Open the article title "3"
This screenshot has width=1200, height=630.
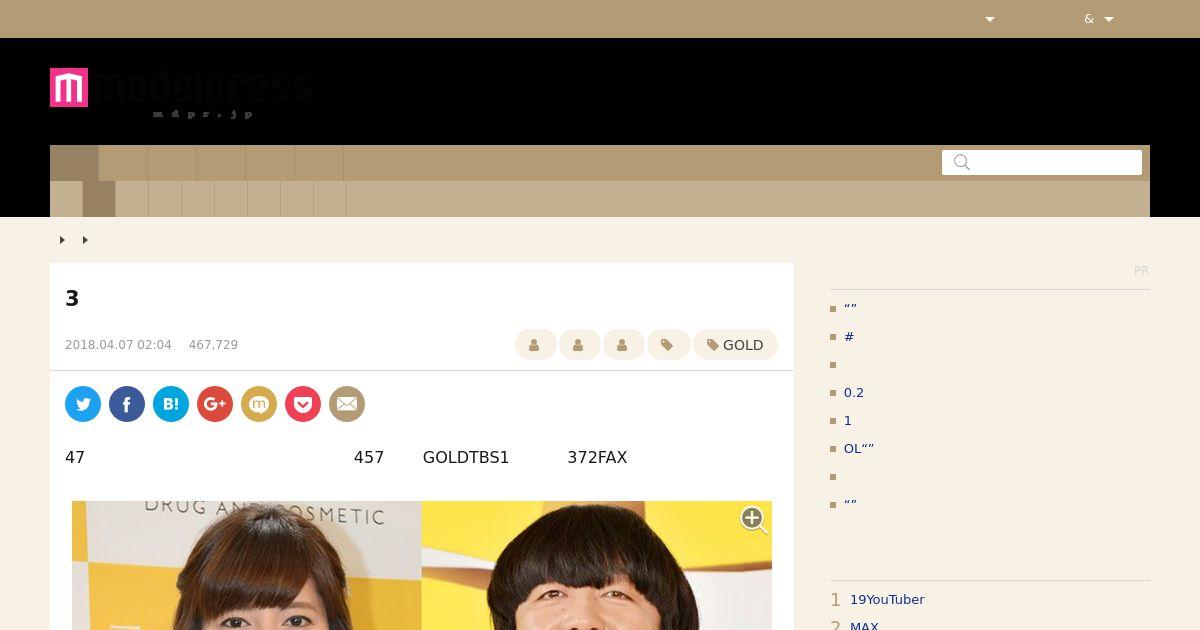(x=72, y=298)
